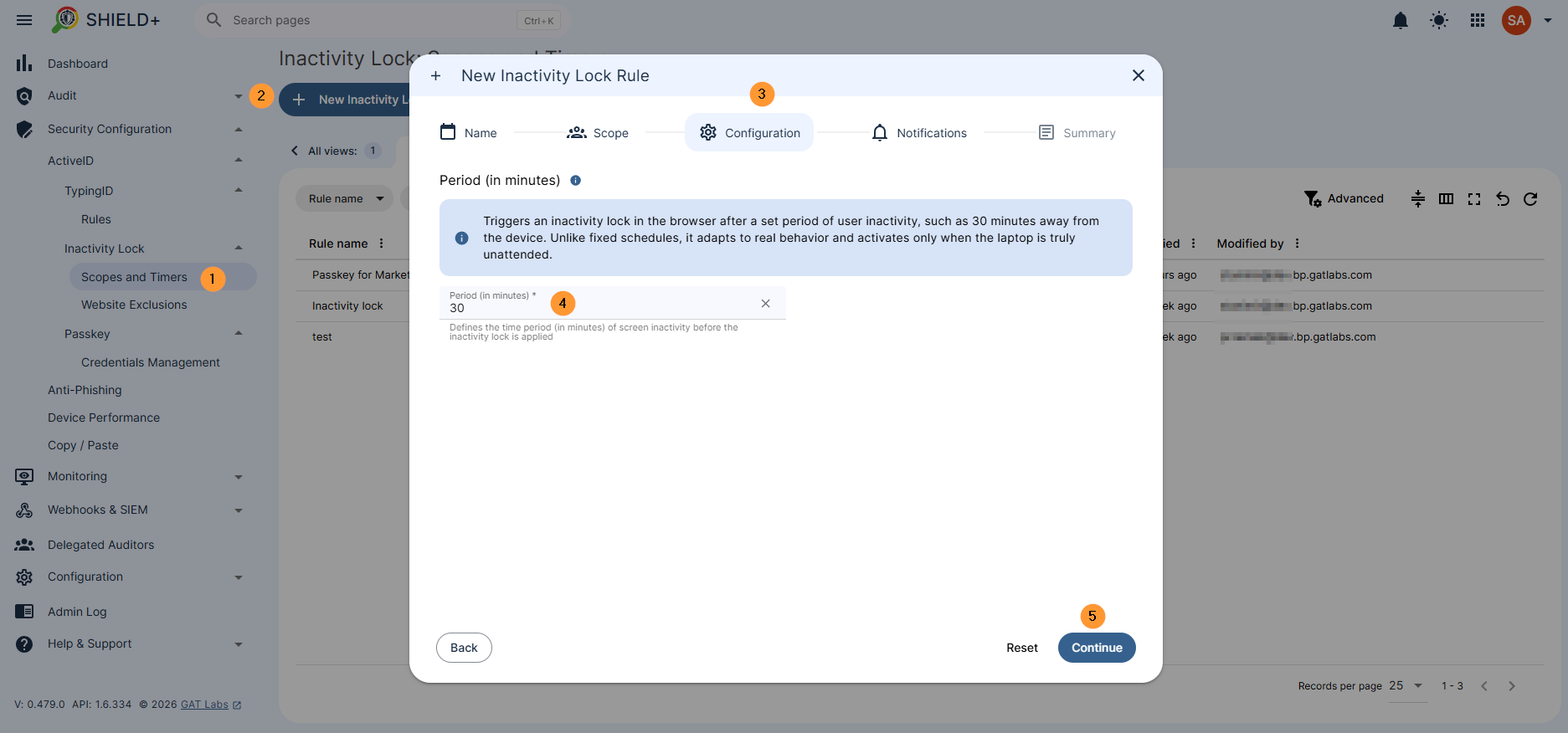Clear the Period field with the X icon
Screen dimensions: 1568x733
tap(765, 303)
